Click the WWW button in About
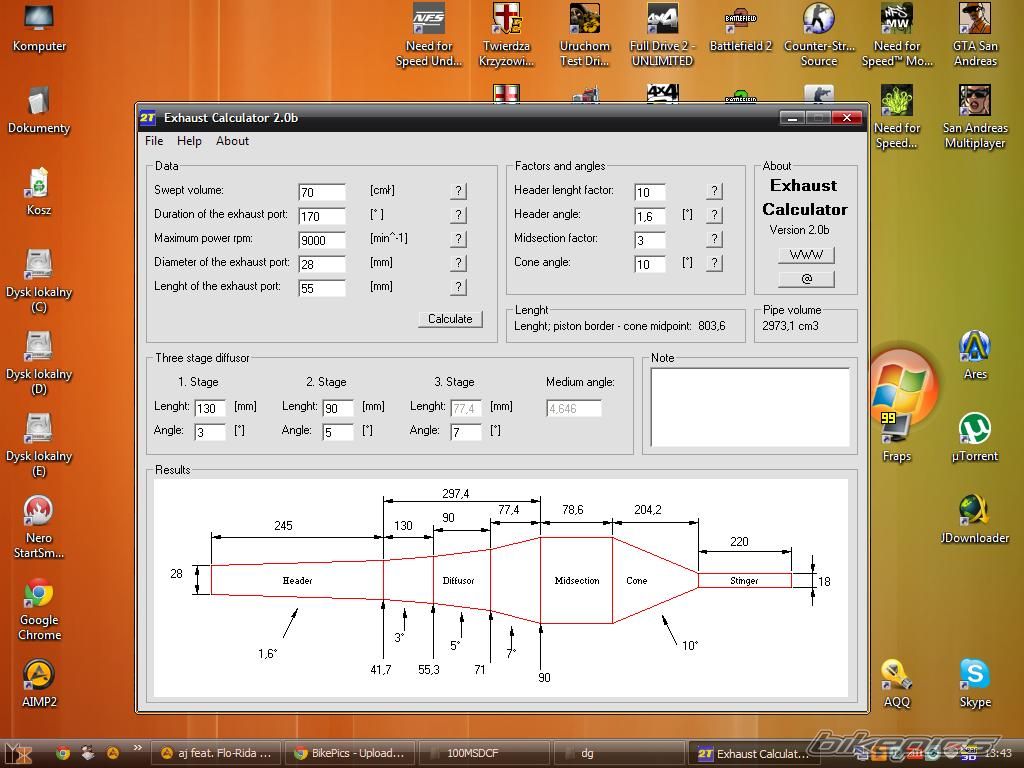The width and height of the screenshot is (1024, 768). (806, 255)
